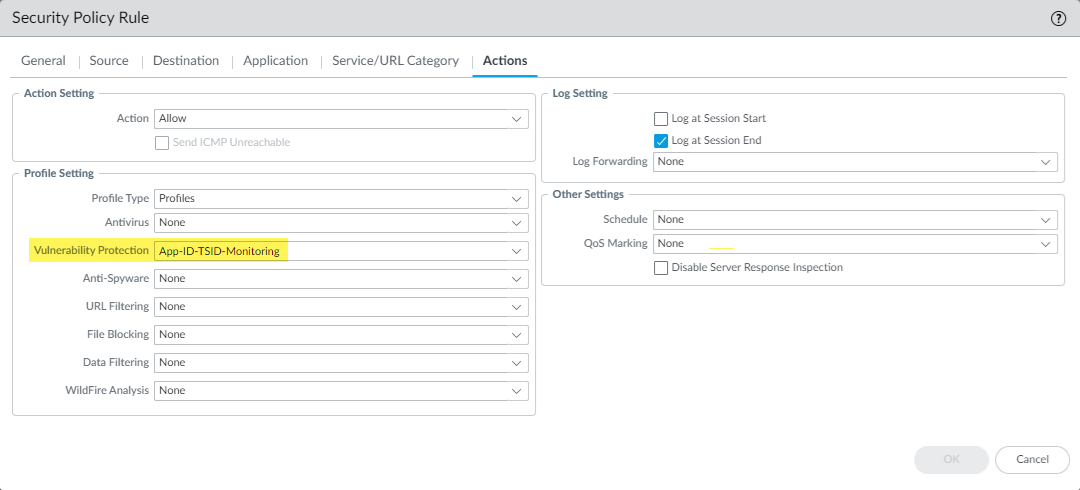Screen dimensions: 1080x490
Task: Select the Application tab
Action: pyautogui.click(x=275, y=61)
